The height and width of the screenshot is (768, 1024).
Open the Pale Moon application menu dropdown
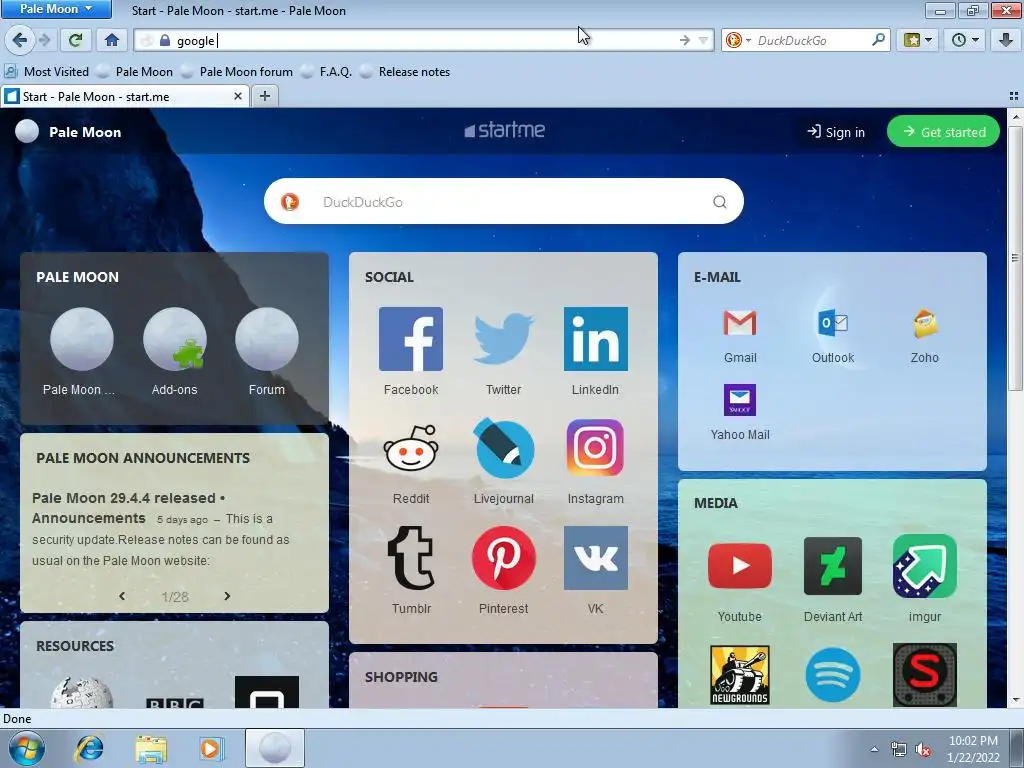pyautogui.click(x=56, y=9)
